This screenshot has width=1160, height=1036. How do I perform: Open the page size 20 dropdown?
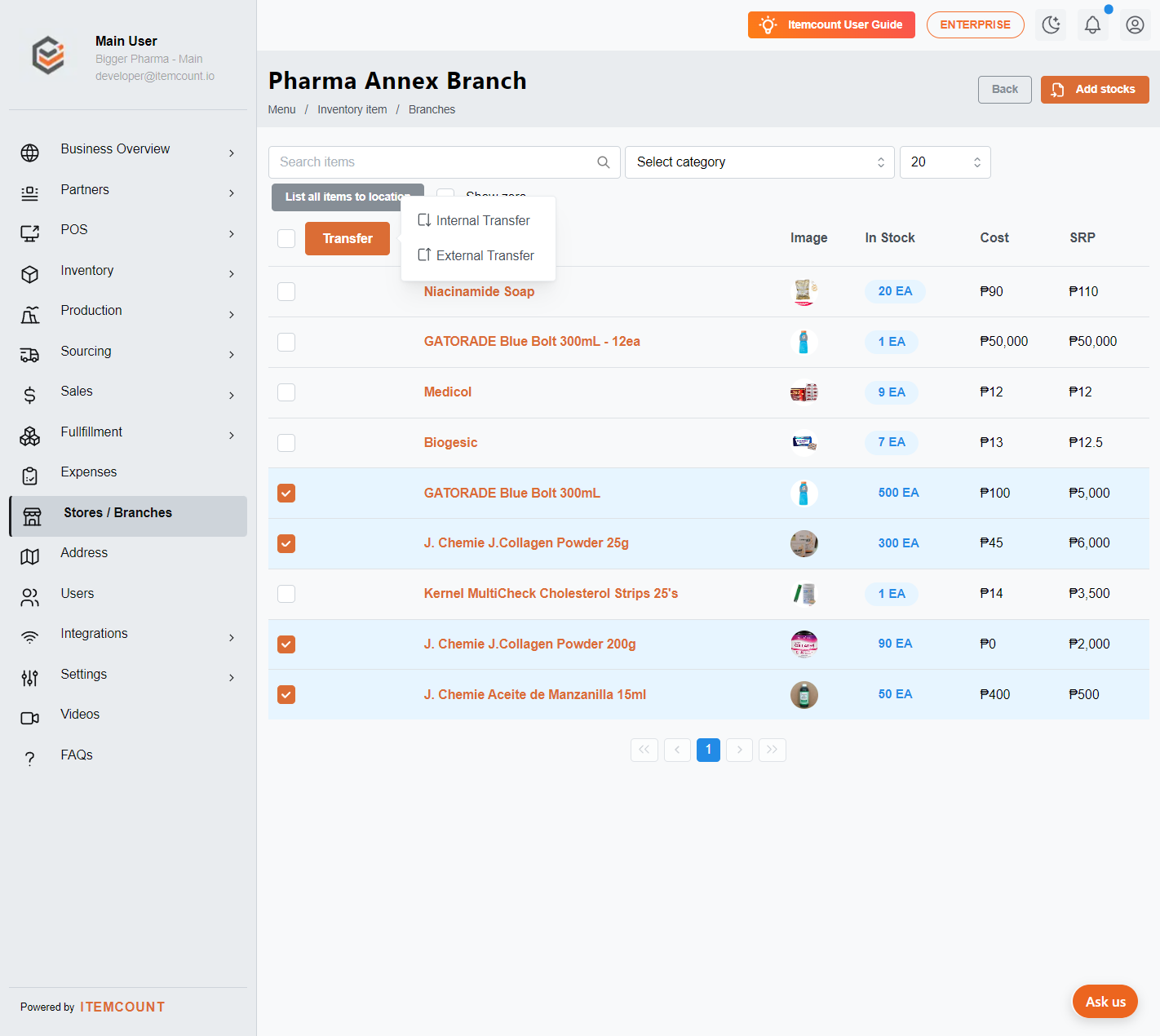(x=945, y=162)
